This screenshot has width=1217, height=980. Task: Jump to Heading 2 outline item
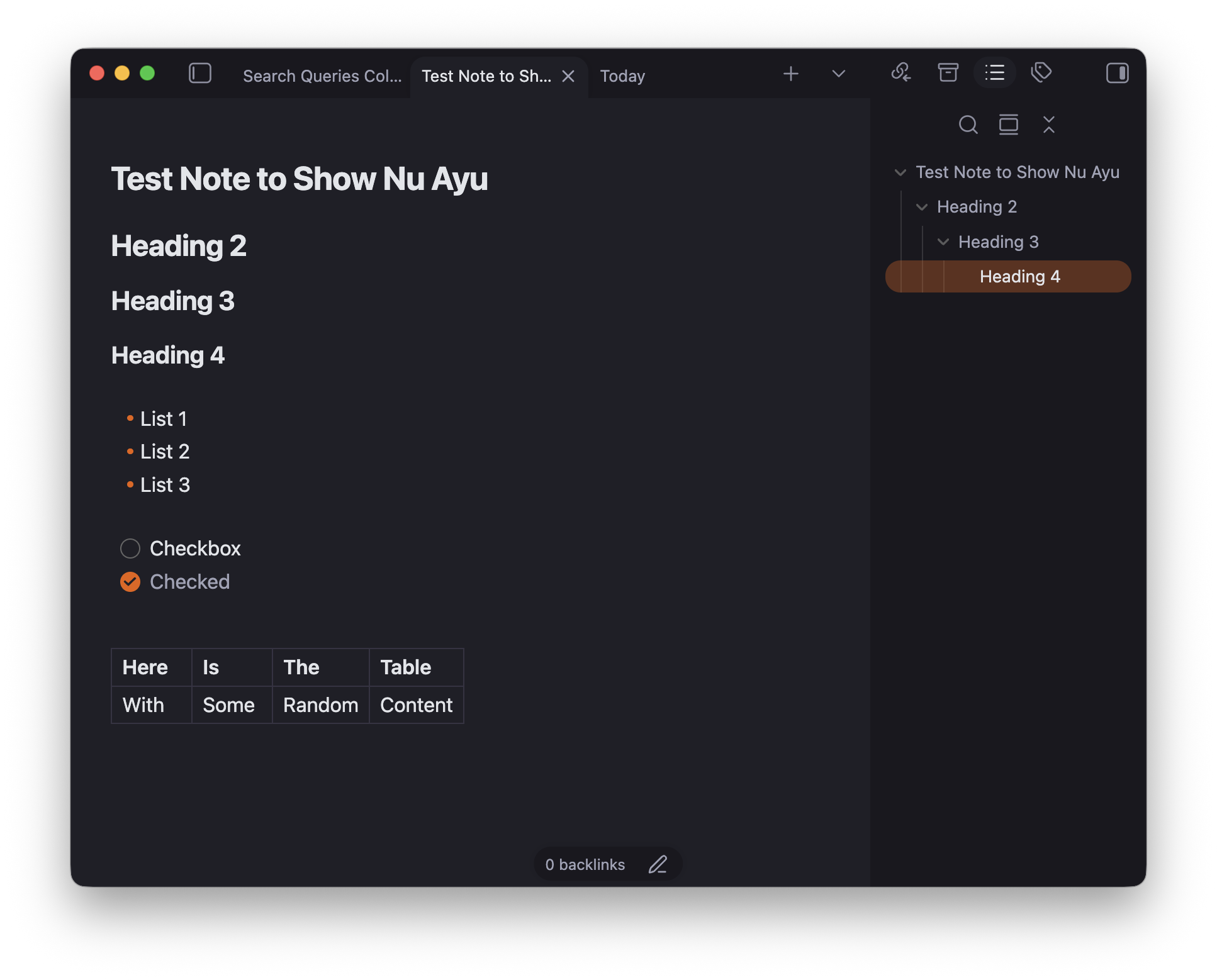coord(977,207)
